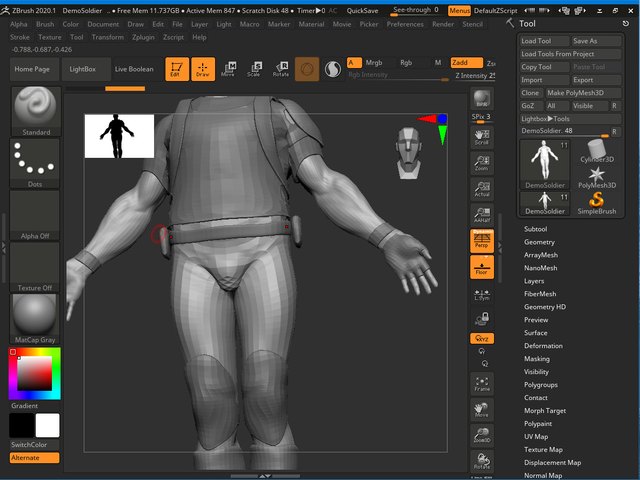Screen dimensions: 640x480
Task: Open the Deformation section
Action: tap(543, 346)
